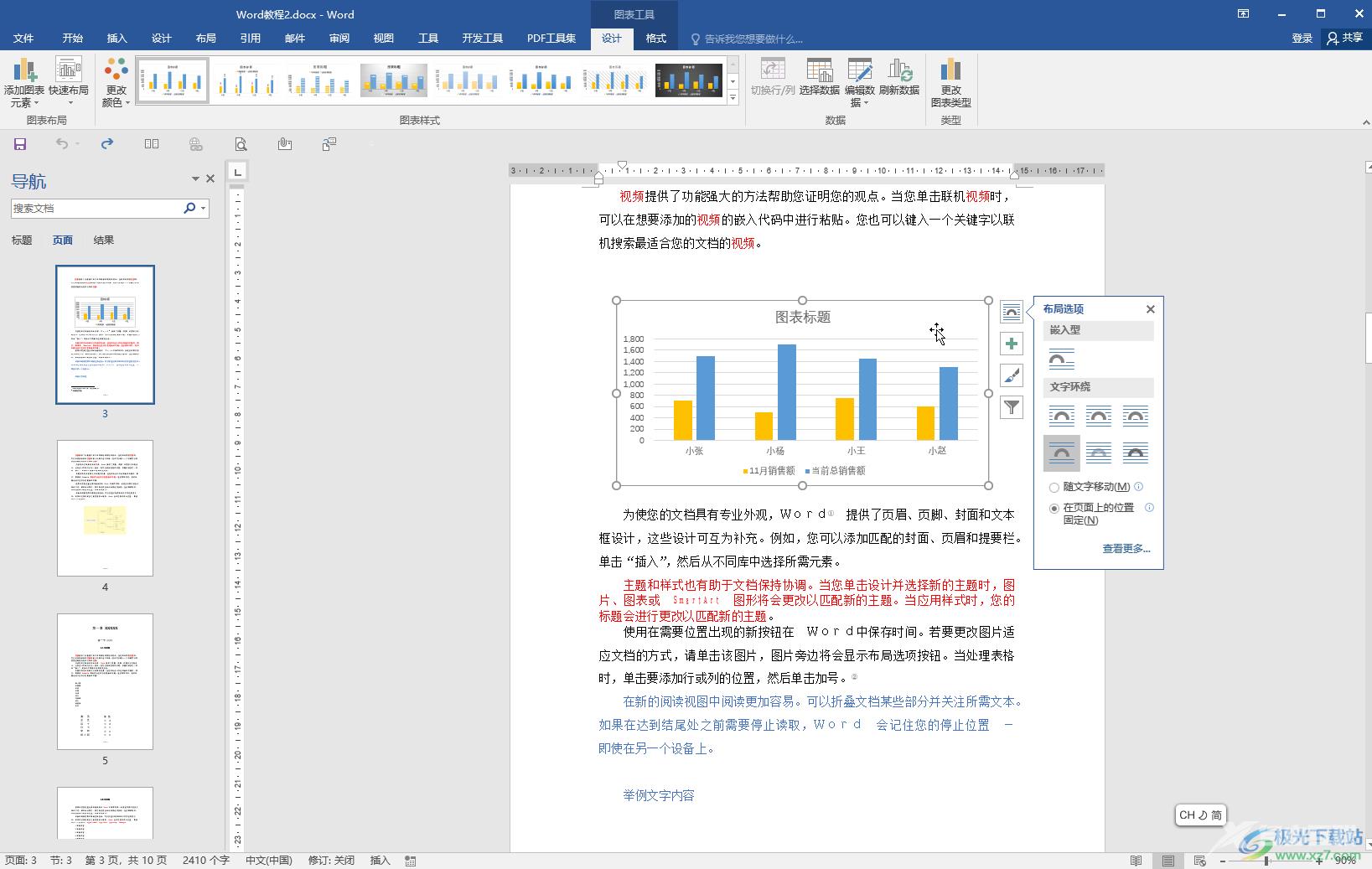This screenshot has height=869, width=1372.
Task: Click the macro record icon in status bar
Action: coord(411,861)
